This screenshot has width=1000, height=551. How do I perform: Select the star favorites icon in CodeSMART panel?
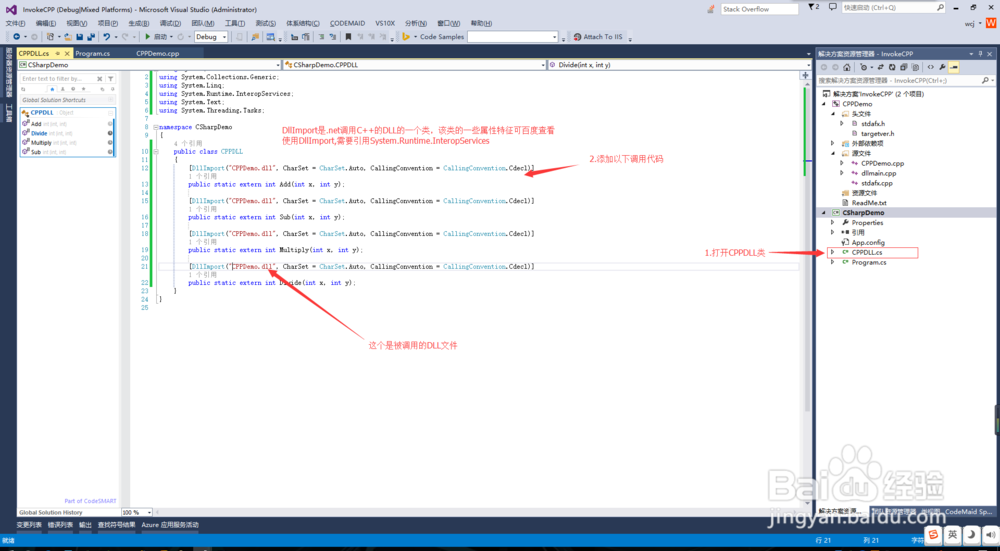(x=82, y=89)
